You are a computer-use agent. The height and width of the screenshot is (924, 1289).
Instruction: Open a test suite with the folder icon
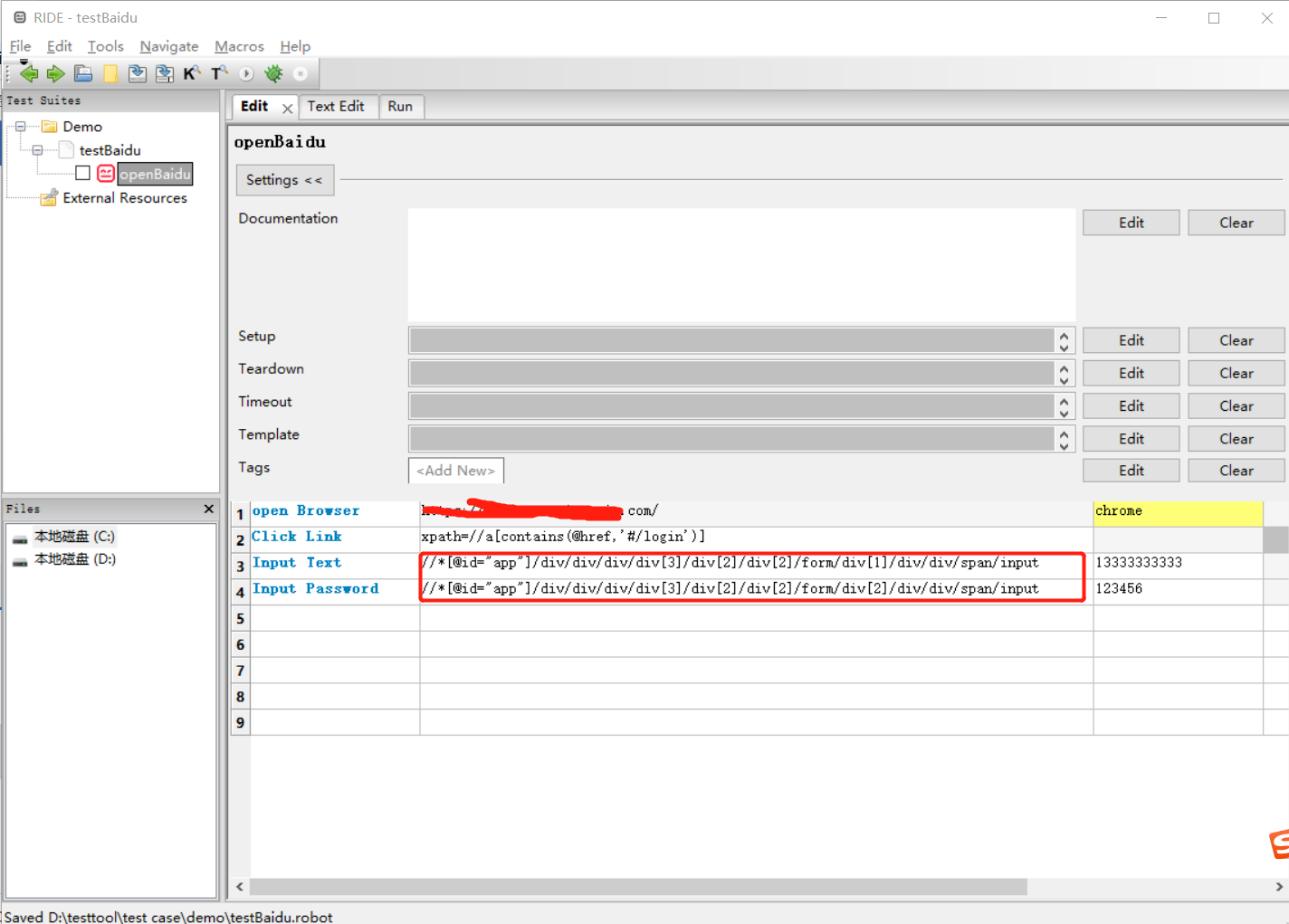pos(82,72)
